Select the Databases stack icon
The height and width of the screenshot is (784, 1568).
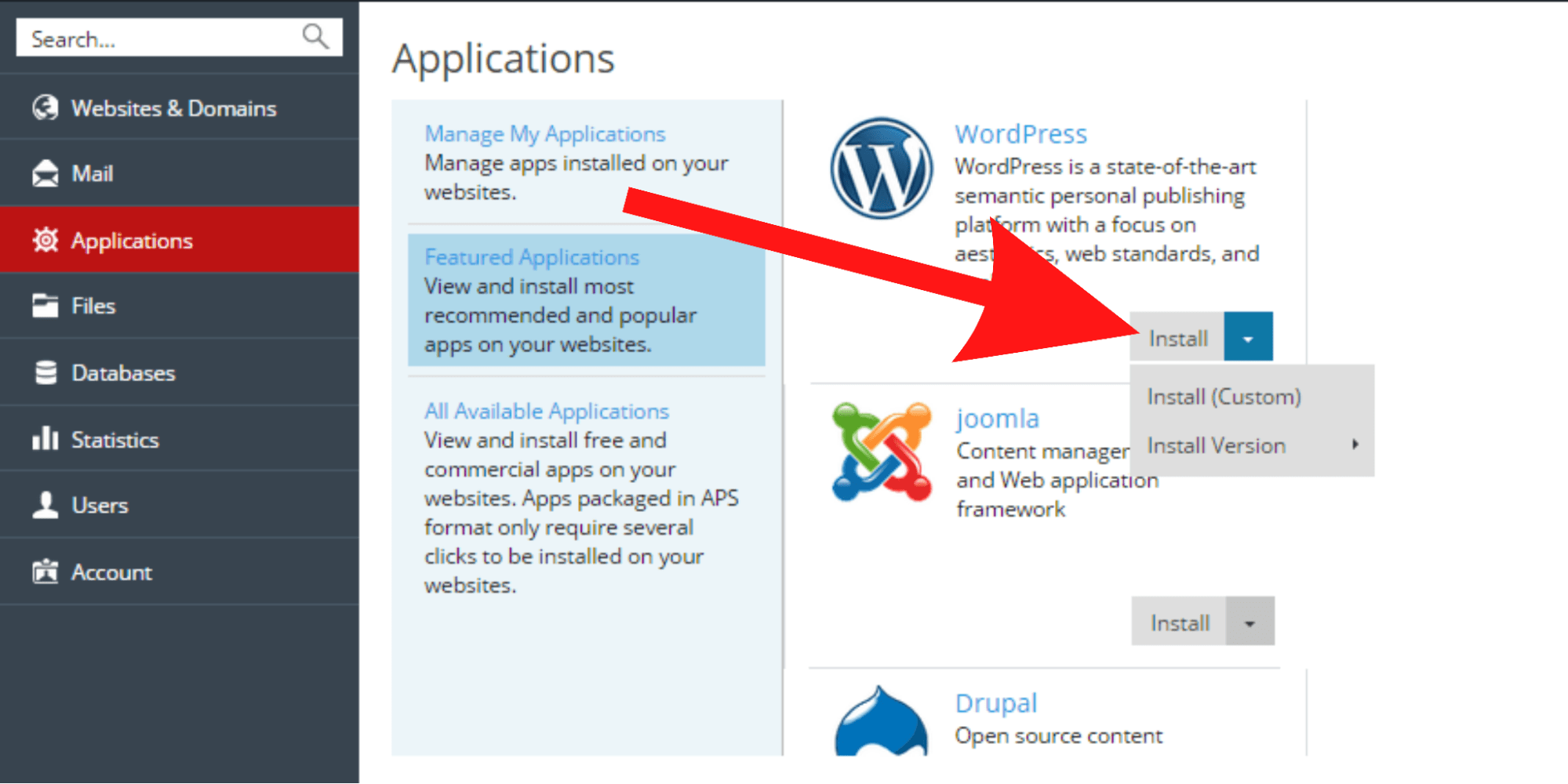[45, 372]
